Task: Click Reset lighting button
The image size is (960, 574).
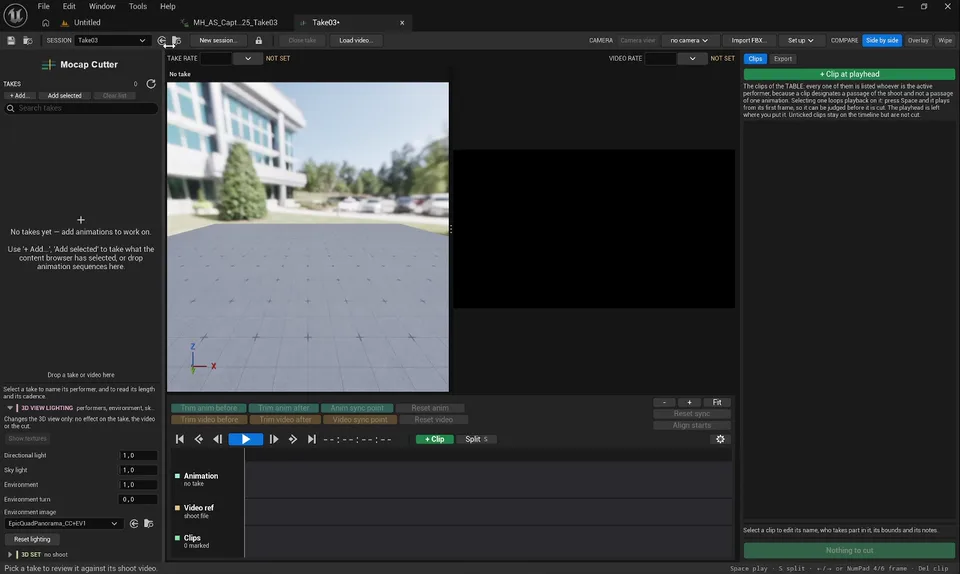Action: pyautogui.click(x=32, y=539)
